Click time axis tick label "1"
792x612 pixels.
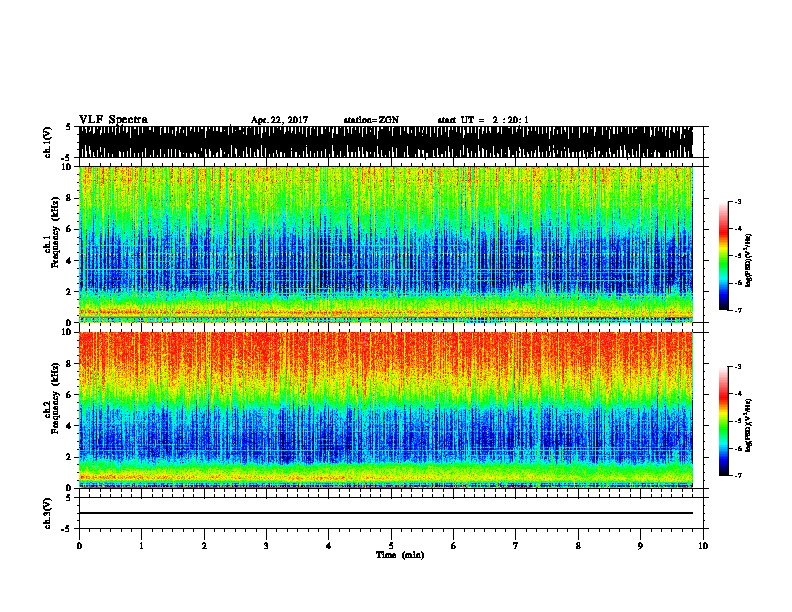[x=141, y=546]
